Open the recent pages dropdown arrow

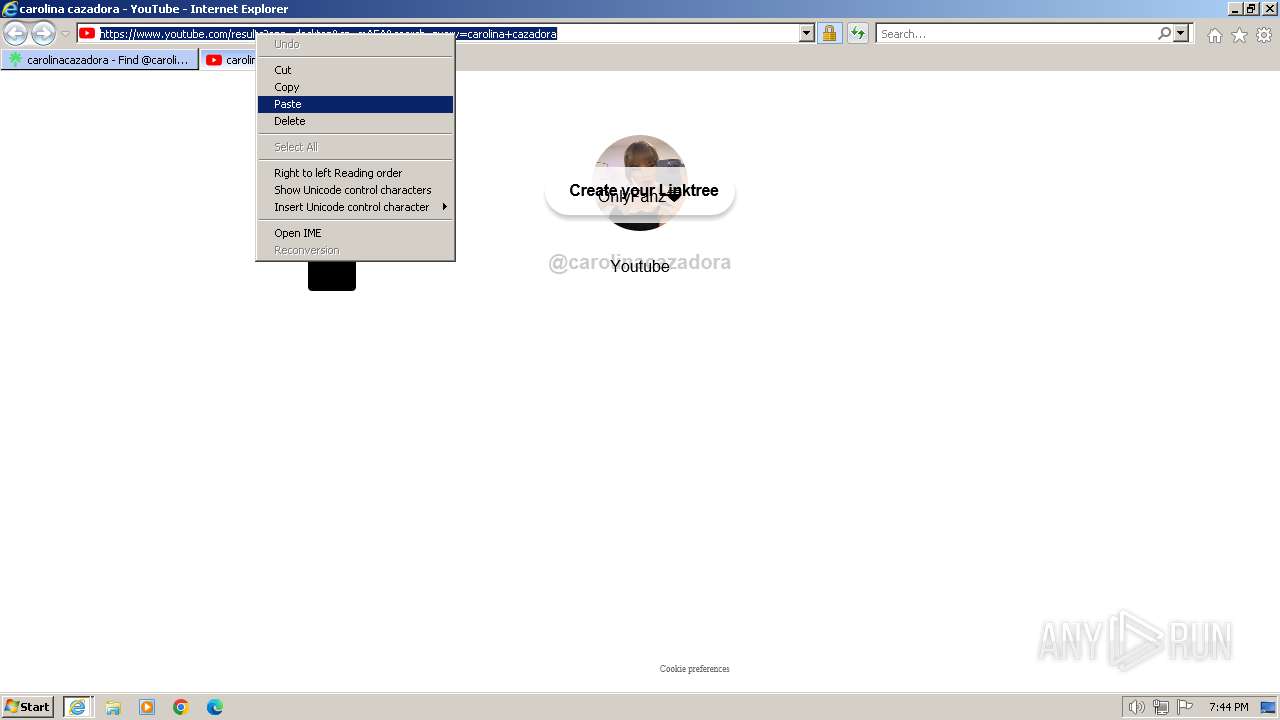pos(65,34)
